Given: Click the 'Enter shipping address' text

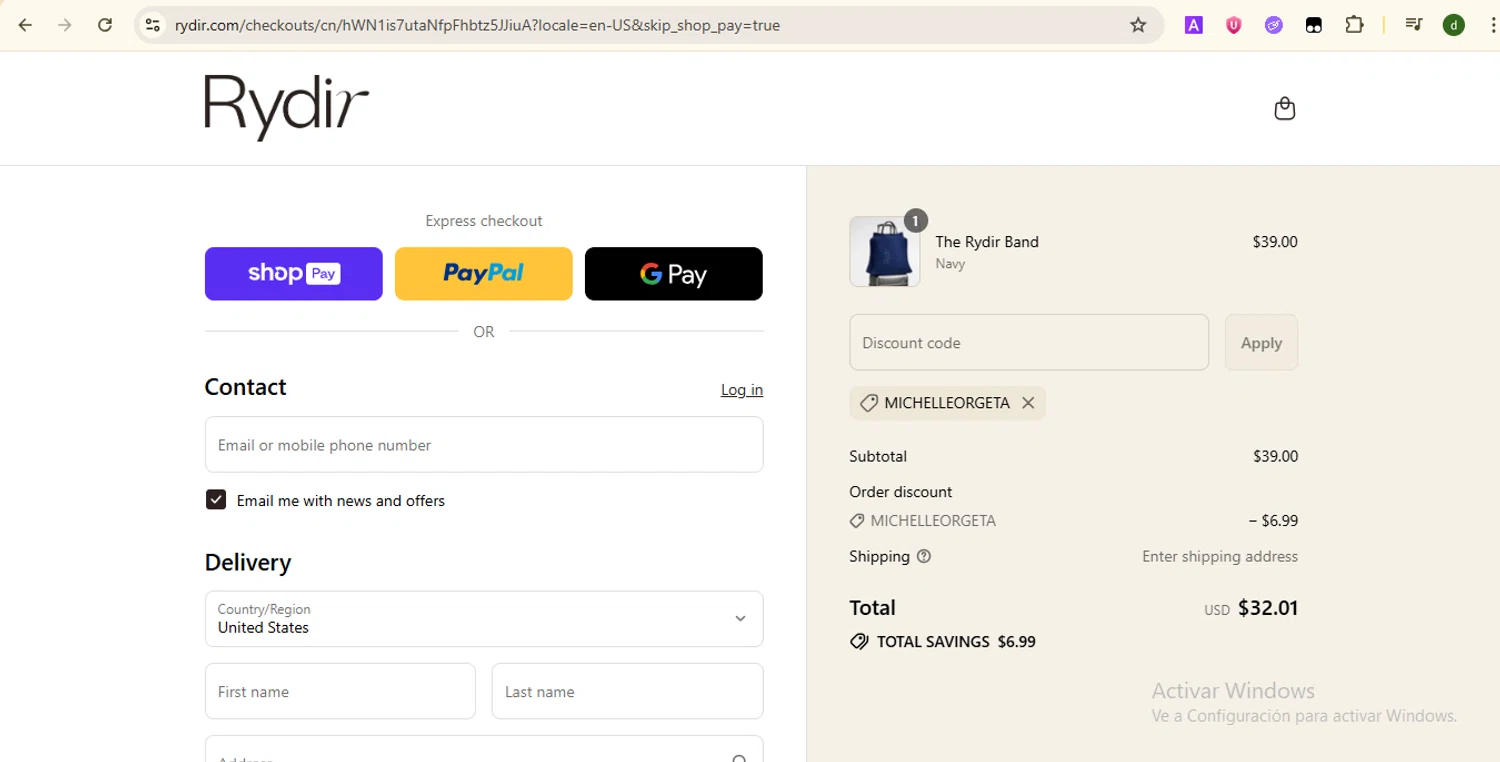Looking at the screenshot, I should pos(1220,556).
